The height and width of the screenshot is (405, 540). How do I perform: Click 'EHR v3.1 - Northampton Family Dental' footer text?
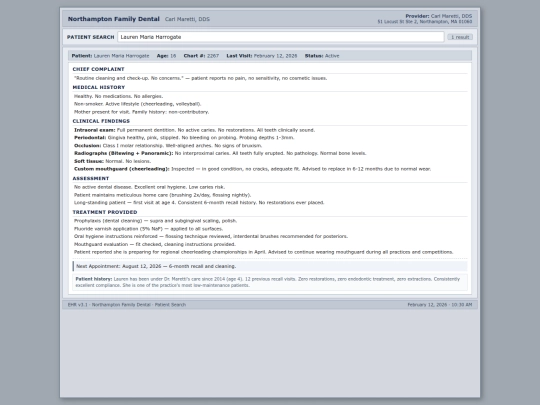[x=127, y=305]
